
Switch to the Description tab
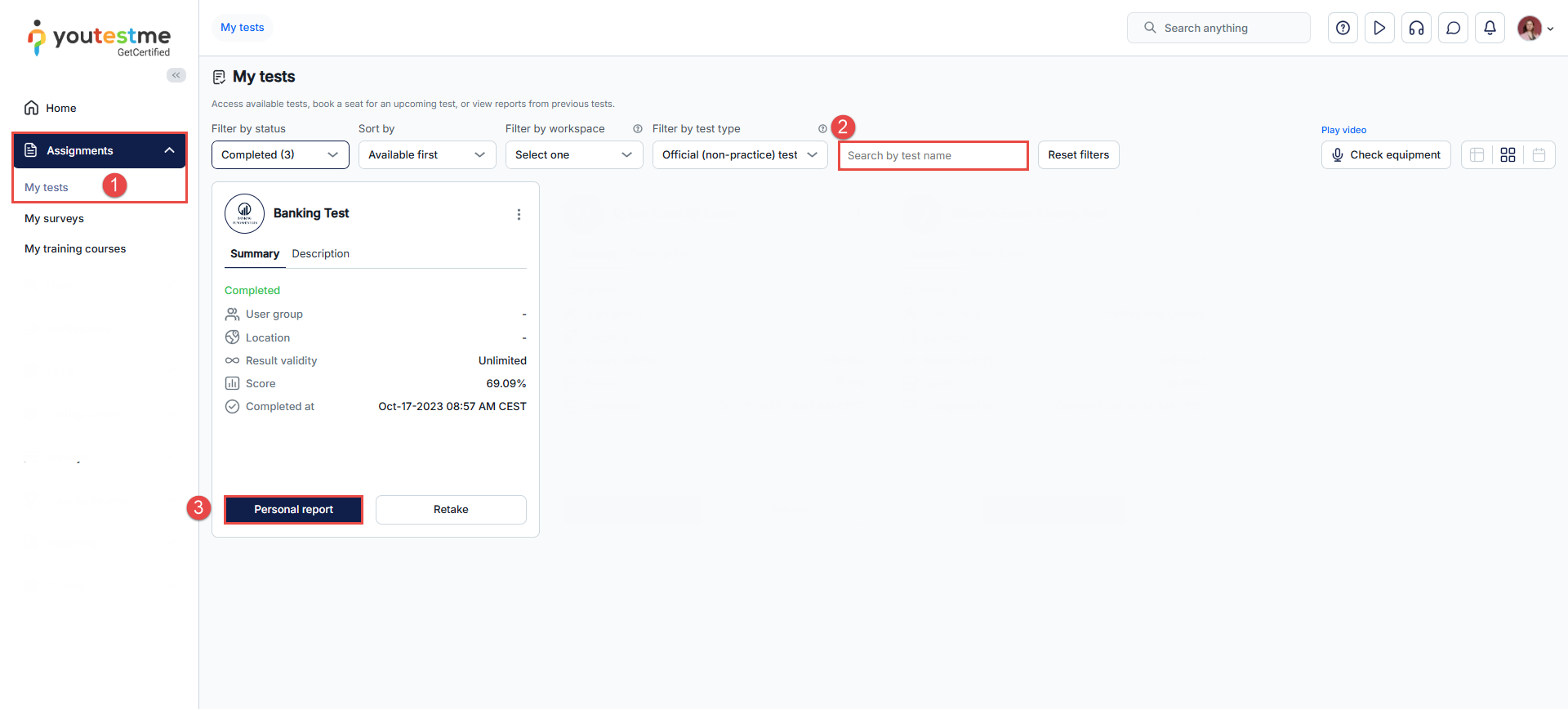pos(320,254)
